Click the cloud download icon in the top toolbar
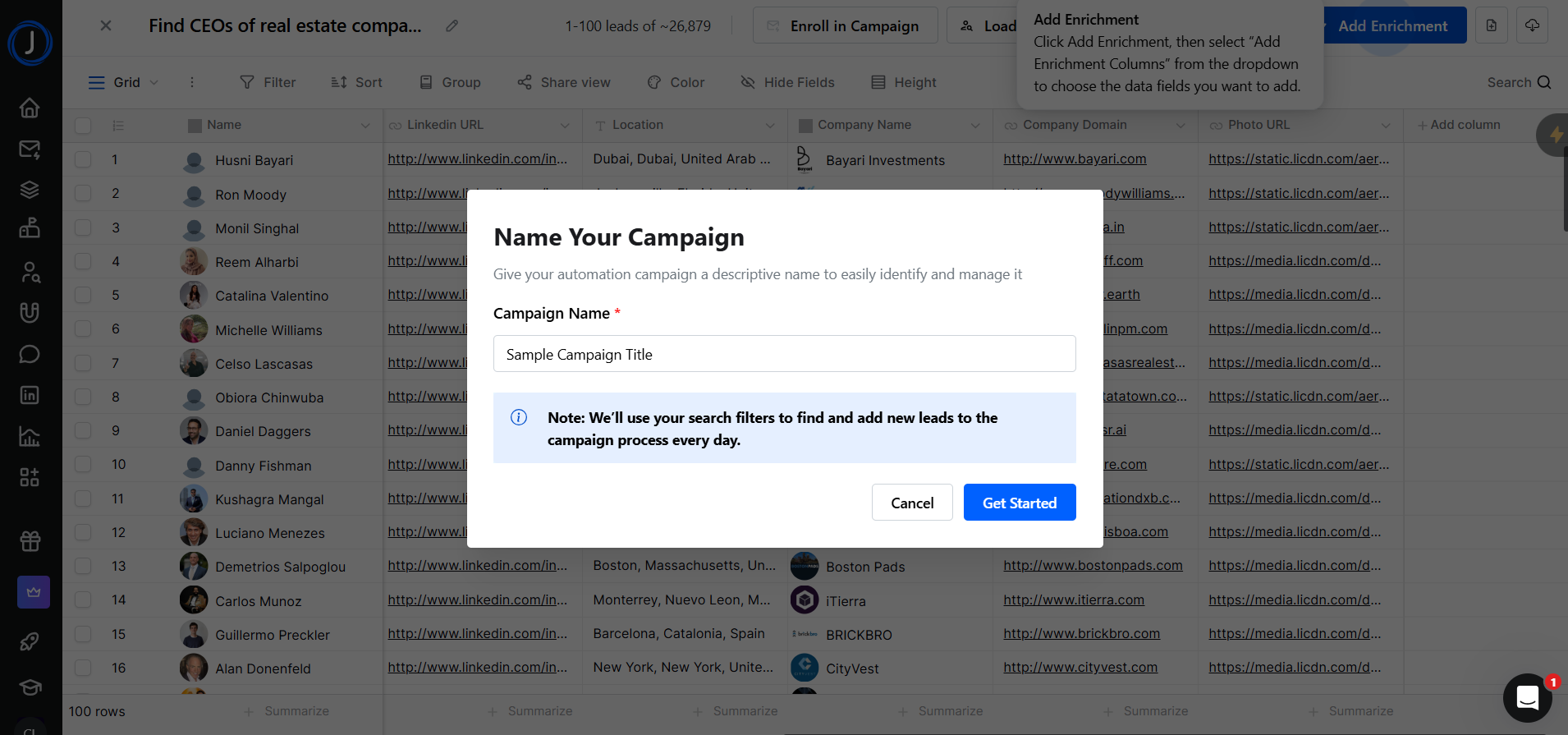 [x=1532, y=25]
